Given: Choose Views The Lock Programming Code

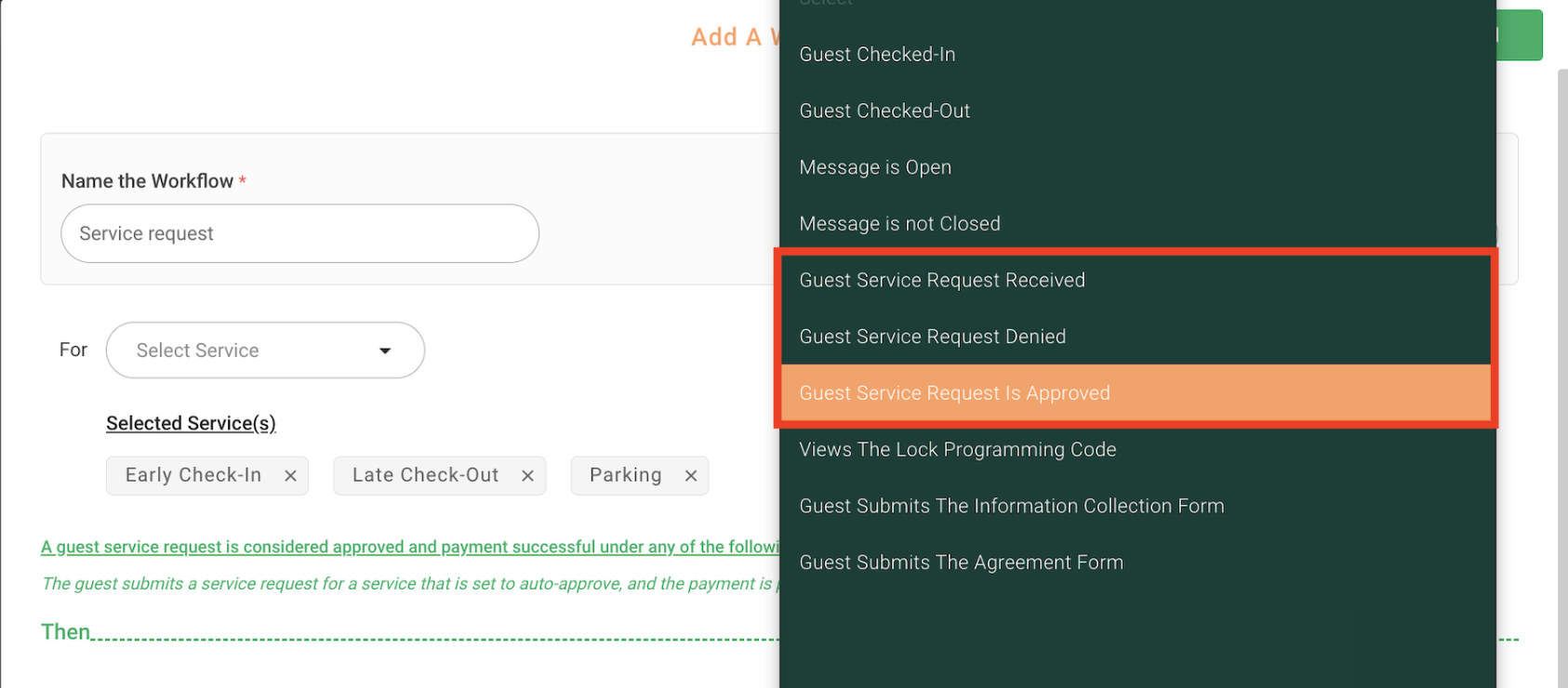Looking at the screenshot, I should pos(1137,450).
